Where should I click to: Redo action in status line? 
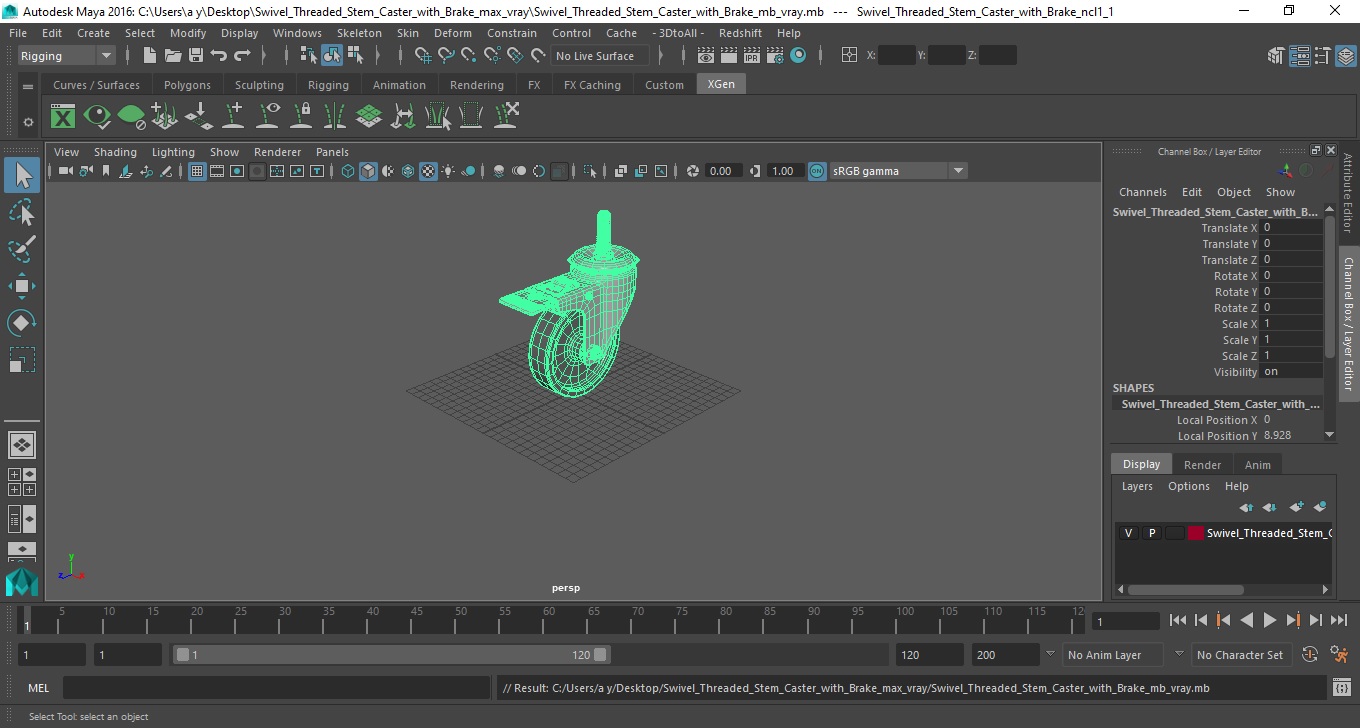tap(242, 56)
